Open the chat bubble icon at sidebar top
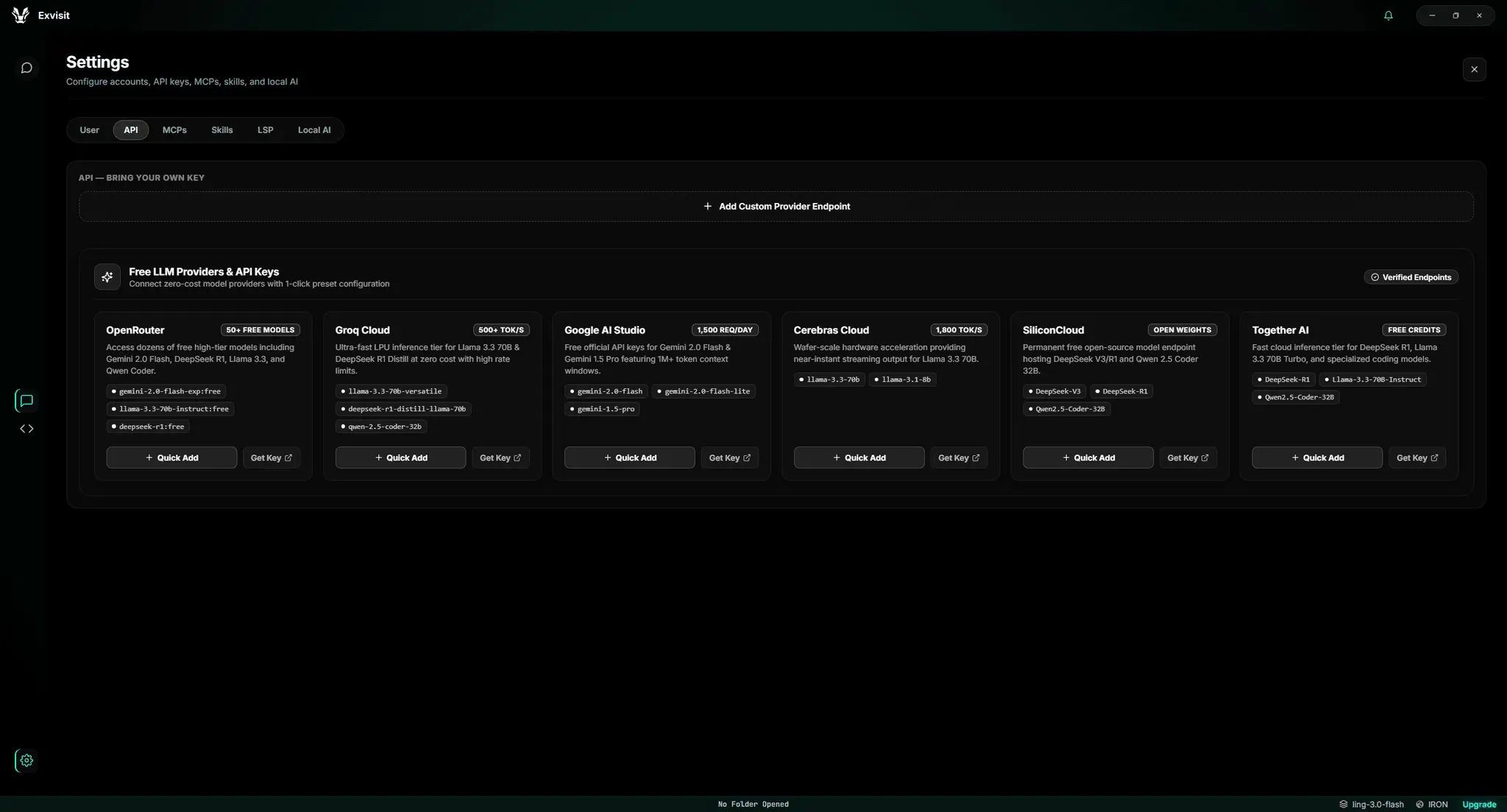This screenshot has width=1507, height=812. [26, 68]
